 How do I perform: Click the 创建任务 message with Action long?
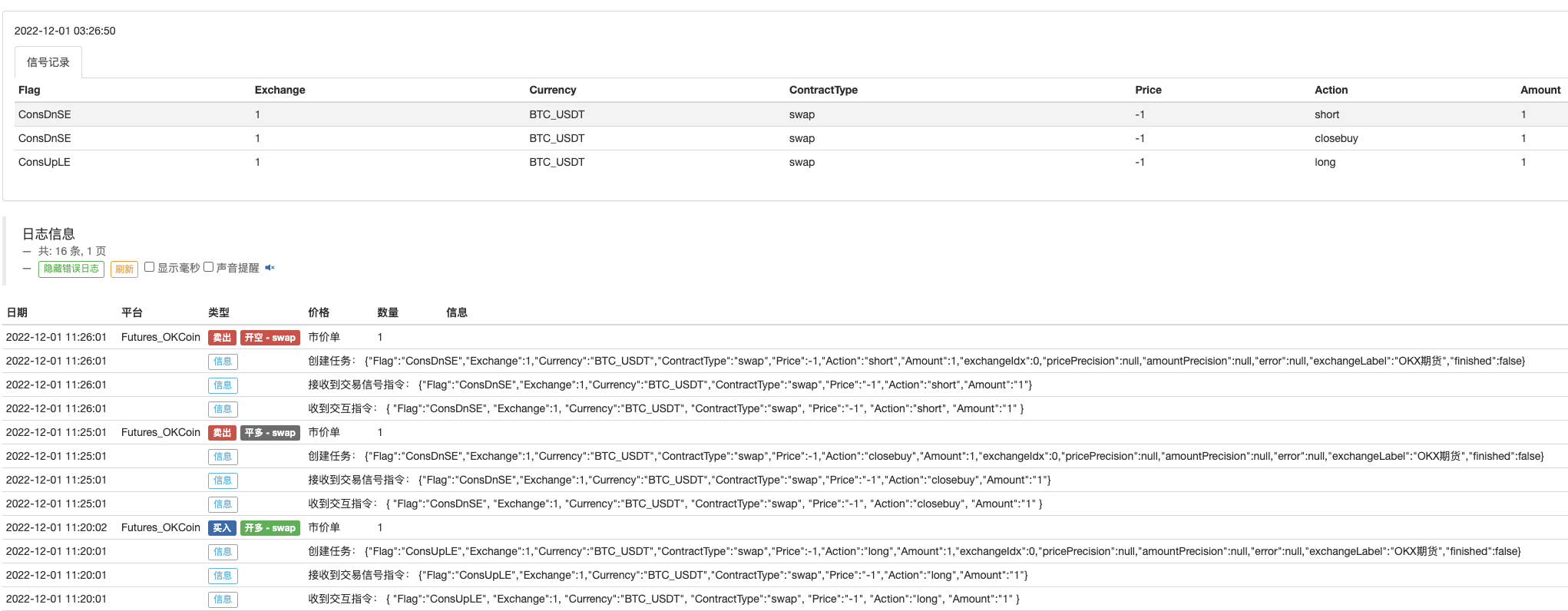(x=915, y=551)
